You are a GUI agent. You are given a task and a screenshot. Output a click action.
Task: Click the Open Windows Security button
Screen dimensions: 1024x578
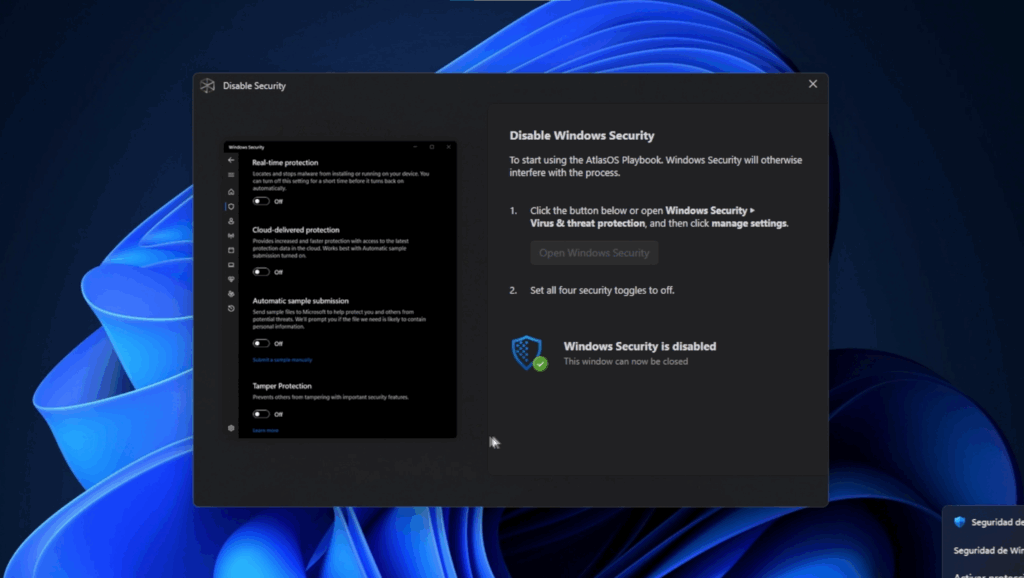[594, 252]
